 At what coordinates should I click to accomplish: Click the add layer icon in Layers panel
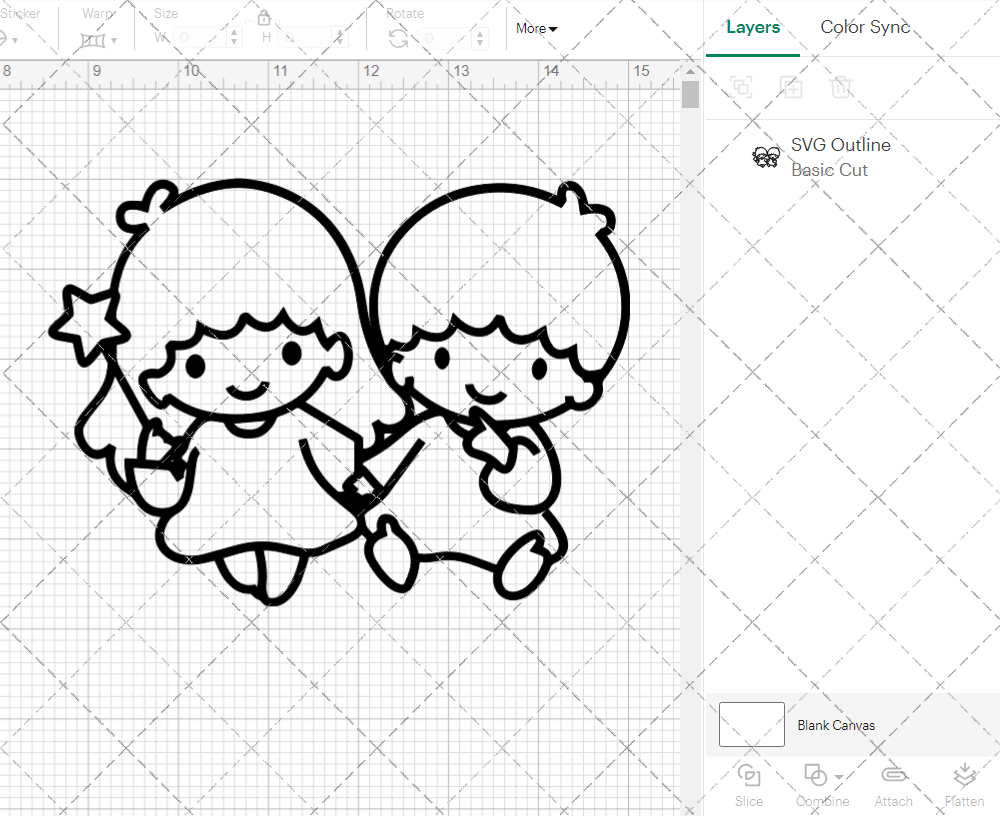791,88
